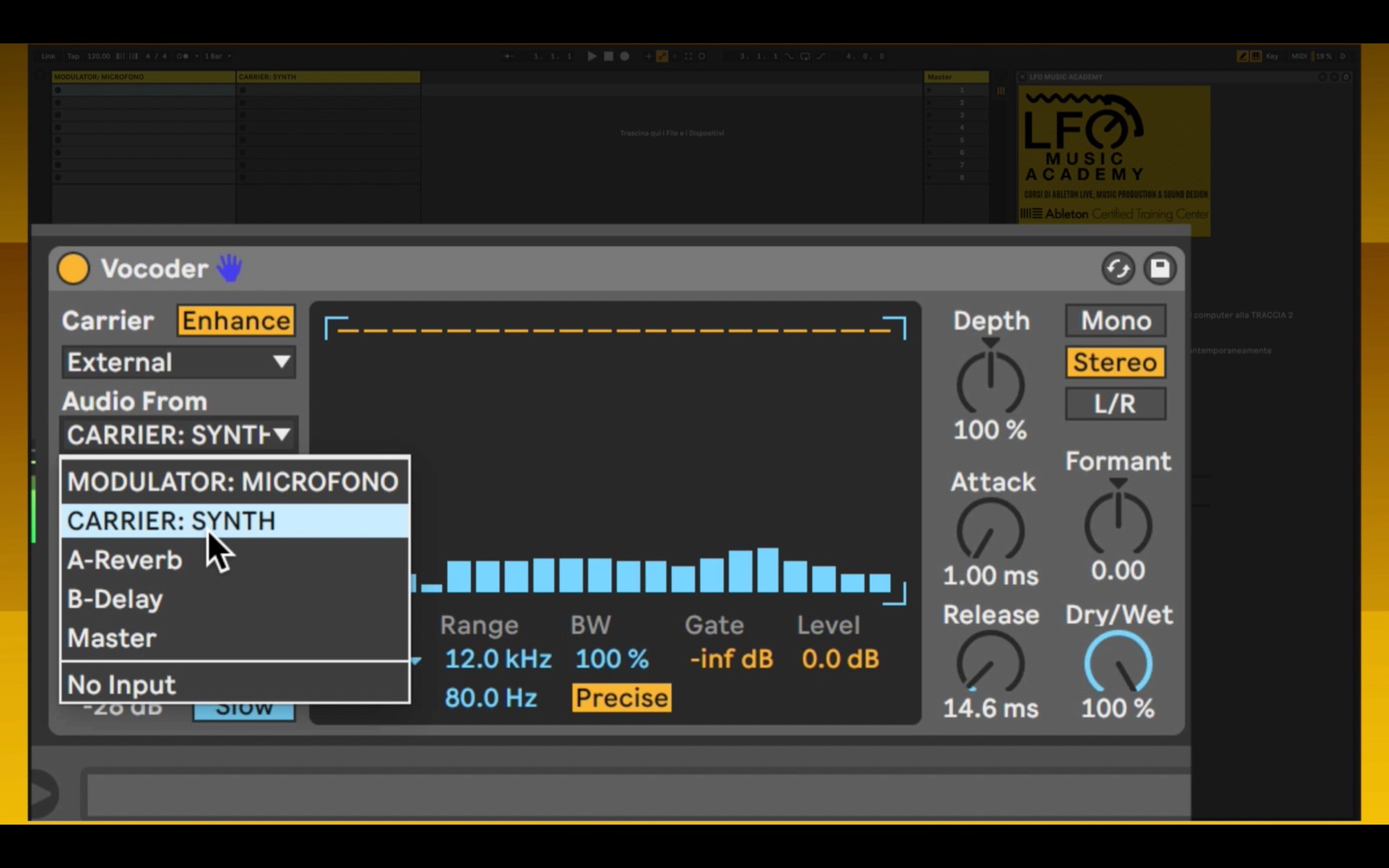
Task: Choose MODULATOR: MICROFONO from the list
Action: point(233,482)
